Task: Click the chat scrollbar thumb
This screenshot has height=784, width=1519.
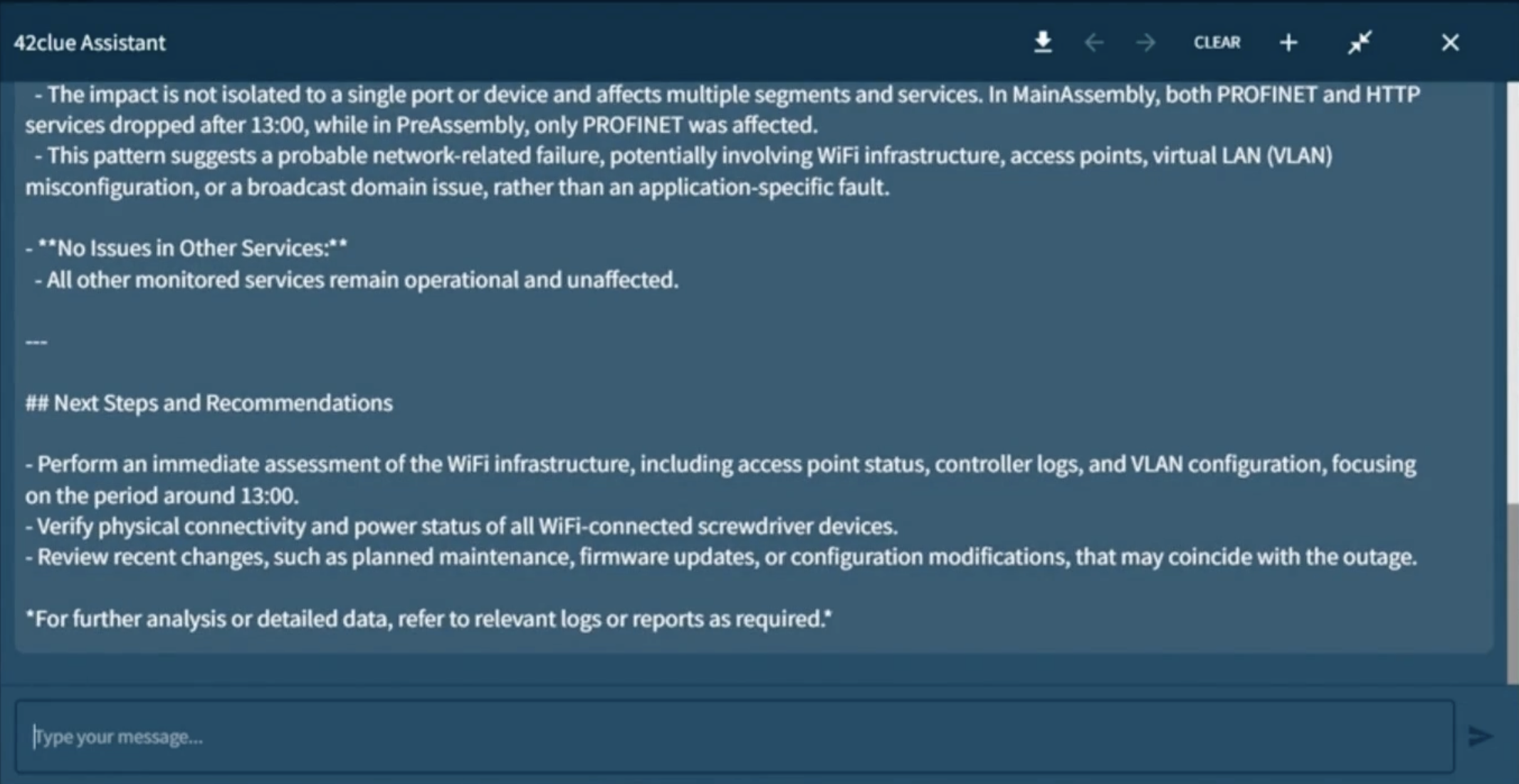Action: coord(1513,590)
